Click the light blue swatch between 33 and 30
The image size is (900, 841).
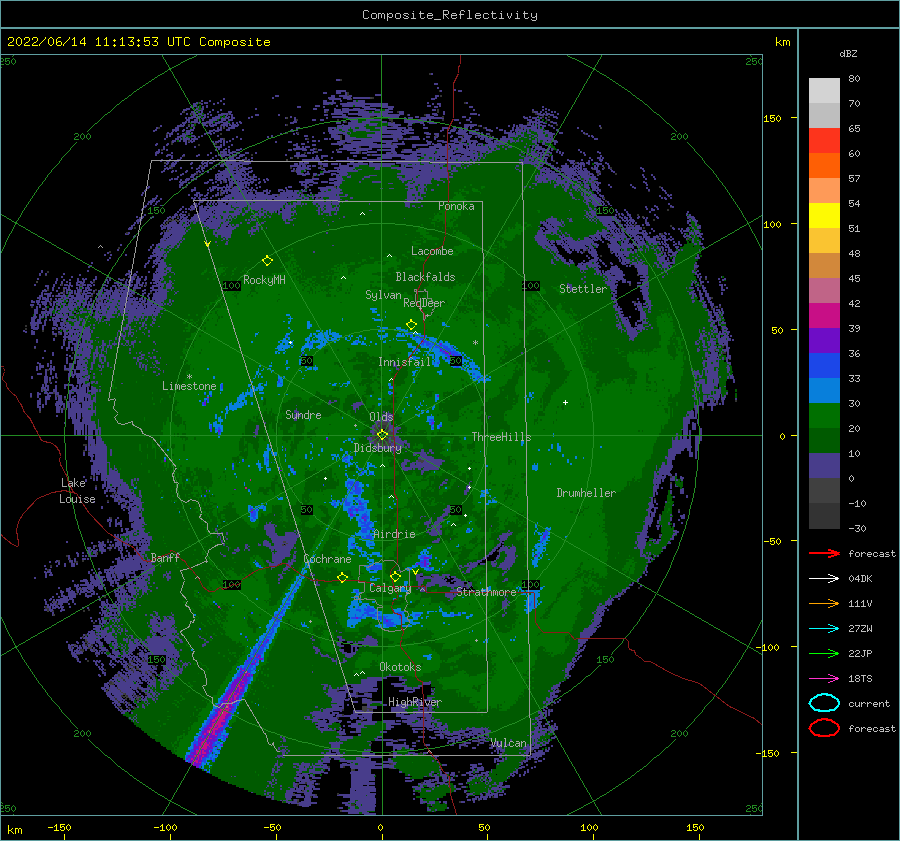[824, 390]
